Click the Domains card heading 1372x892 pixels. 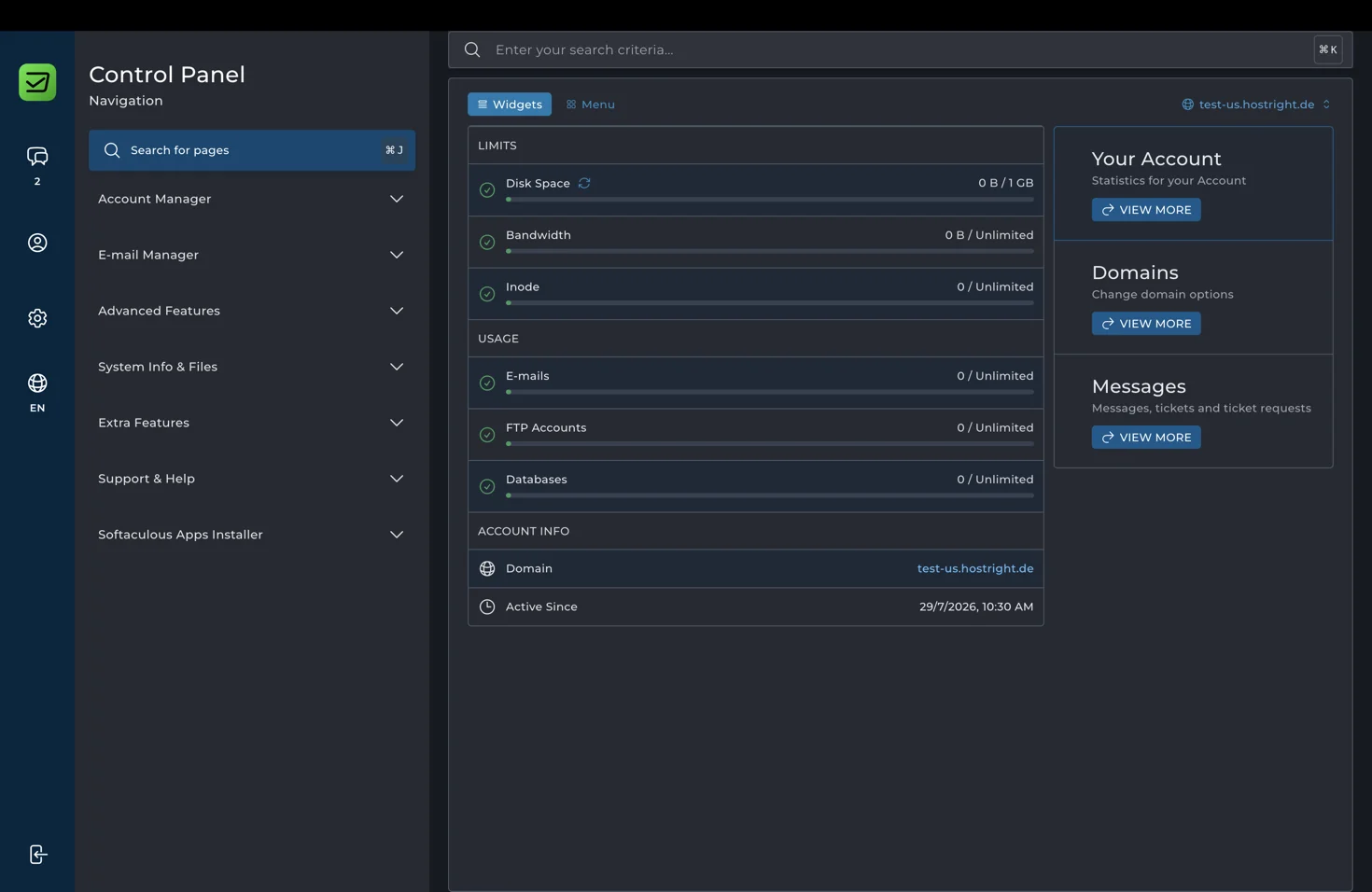pyautogui.click(x=1135, y=272)
